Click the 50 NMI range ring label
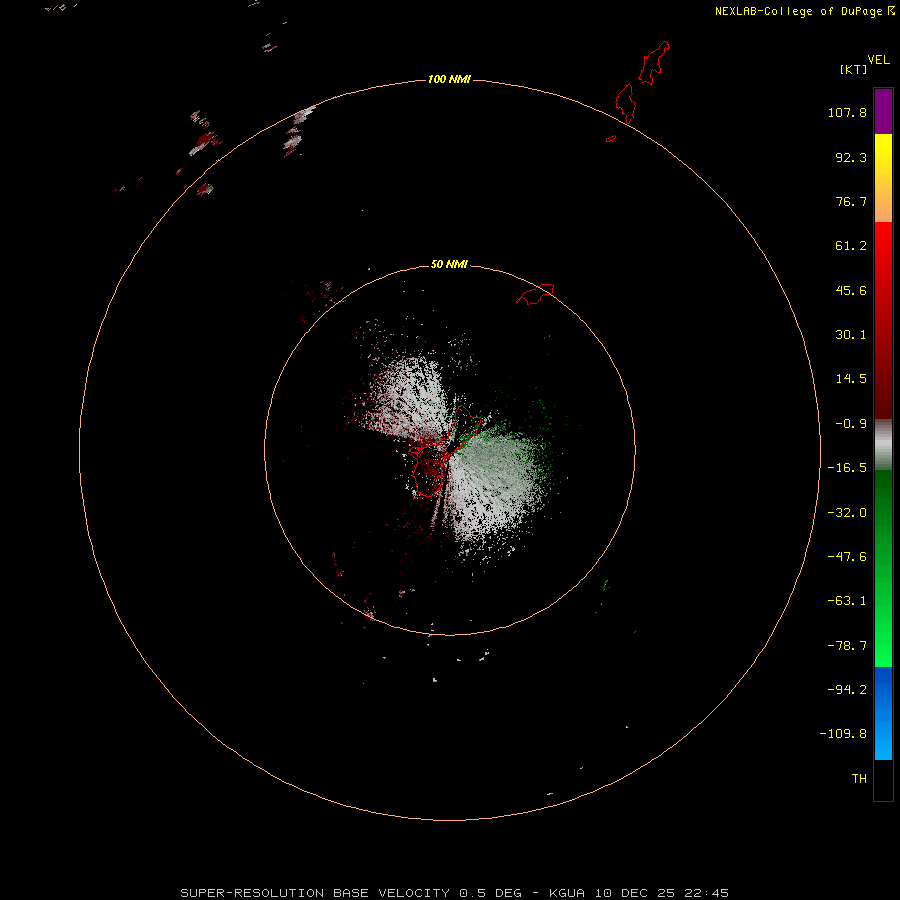The image size is (900, 900). (x=449, y=264)
